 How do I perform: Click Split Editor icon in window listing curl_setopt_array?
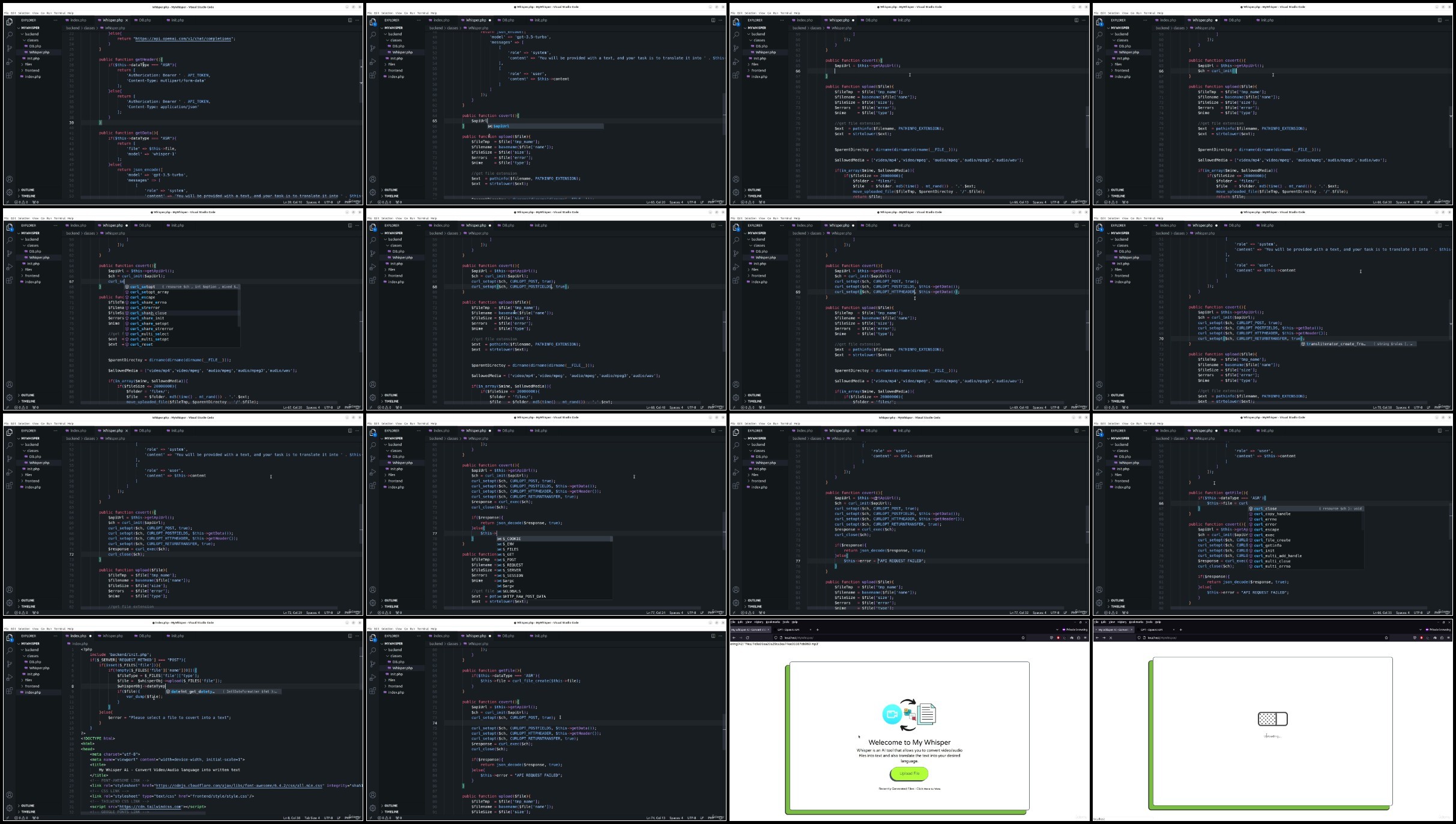point(350,225)
